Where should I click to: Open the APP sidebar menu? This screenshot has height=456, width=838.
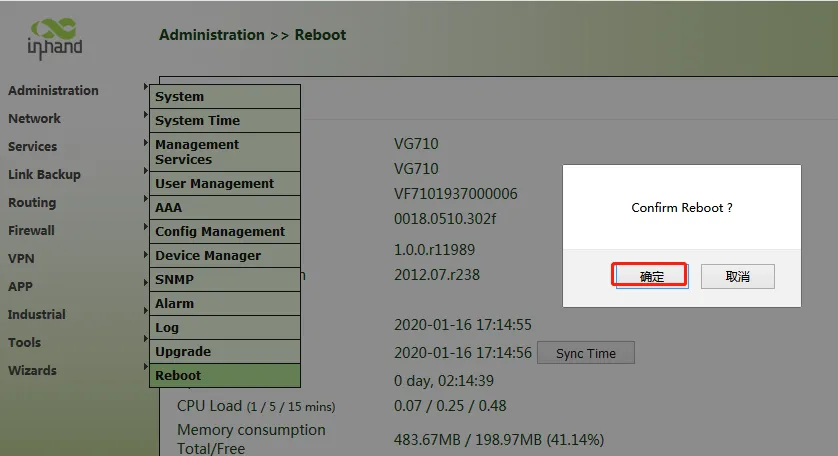click(x=20, y=287)
